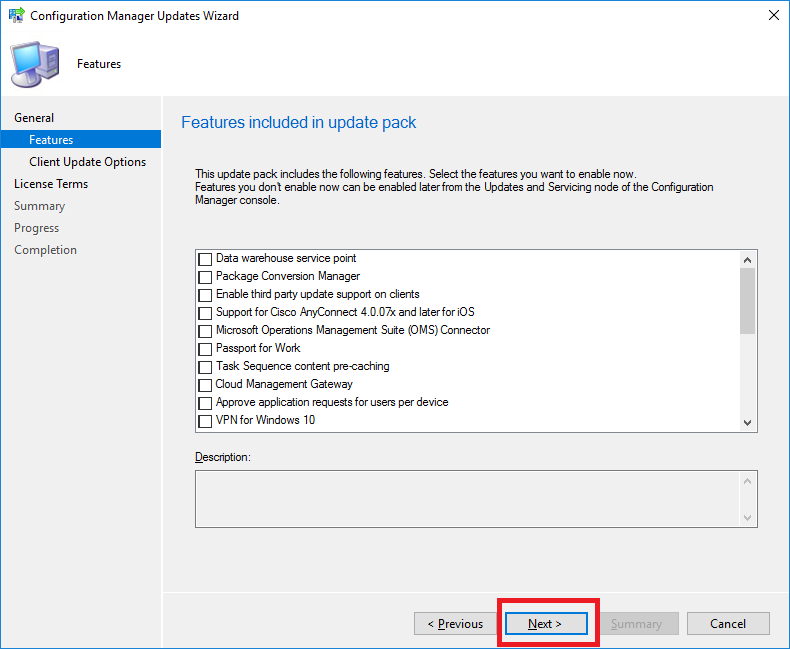Close the Configuration Manager Updates Wizard
The width and height of the screenshot is (790, 649).
[773, 15]
